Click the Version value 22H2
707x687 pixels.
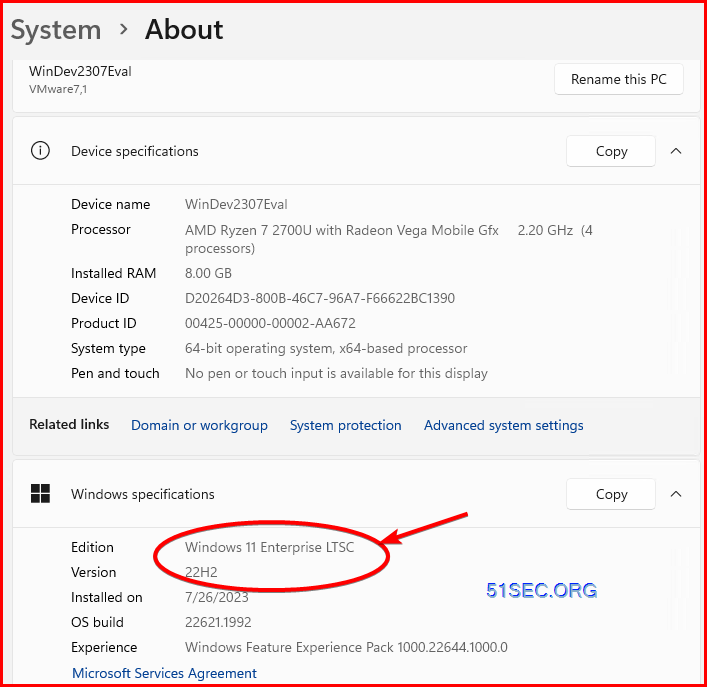pyautogui.click(x=201, y=572)
